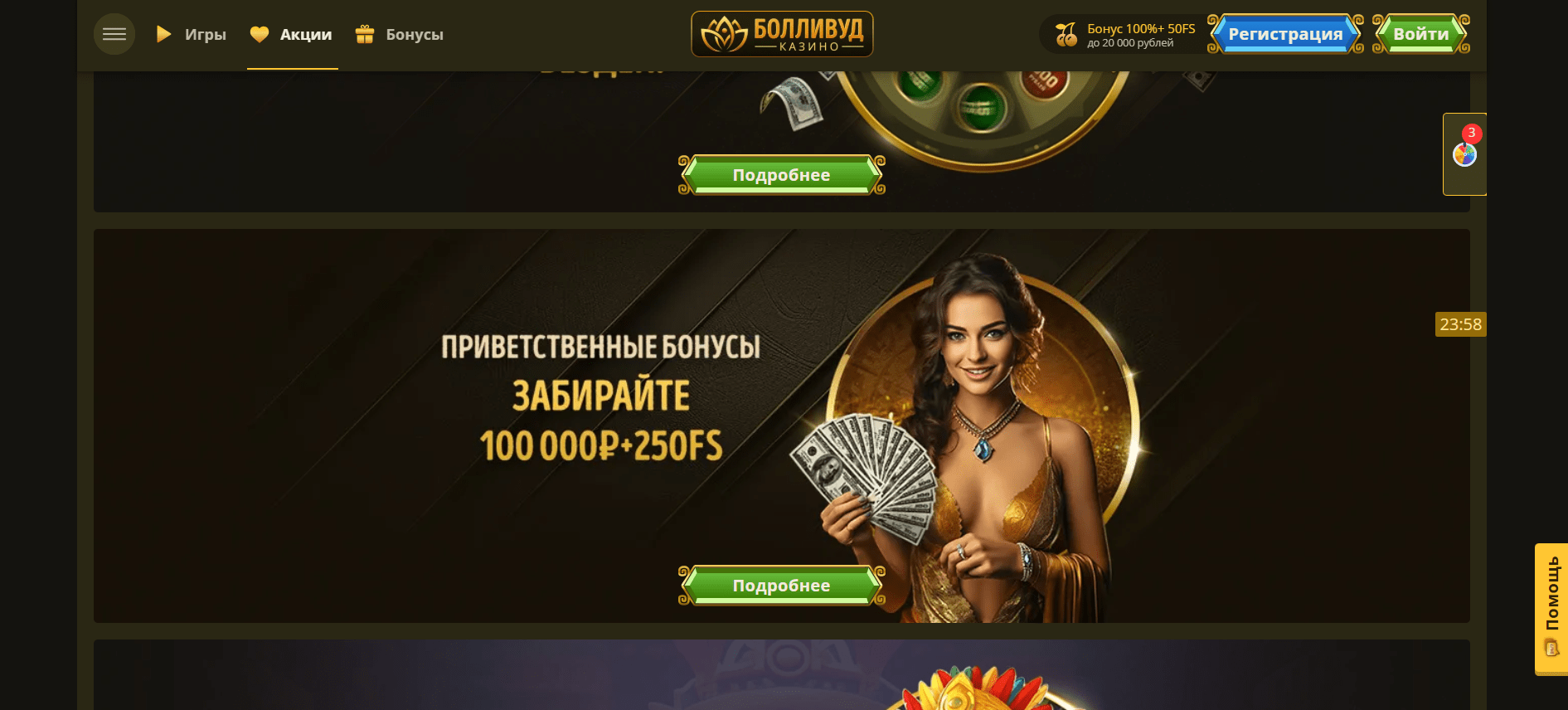Click the cherry bonus icon
Screen dimensions: 1568x710
tap(1066, 34)
